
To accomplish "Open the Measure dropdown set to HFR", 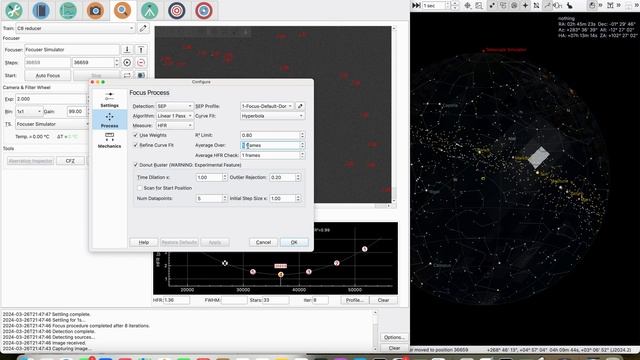I will click(174, 125).
